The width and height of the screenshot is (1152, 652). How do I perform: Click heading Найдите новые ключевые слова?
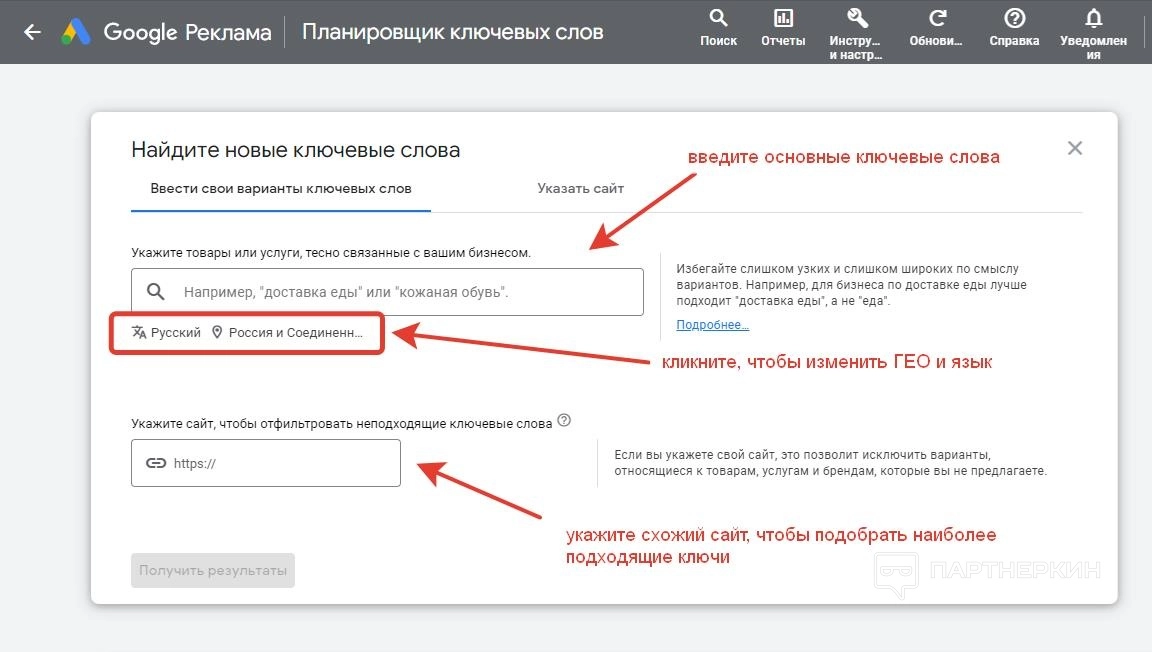point(295,150)
